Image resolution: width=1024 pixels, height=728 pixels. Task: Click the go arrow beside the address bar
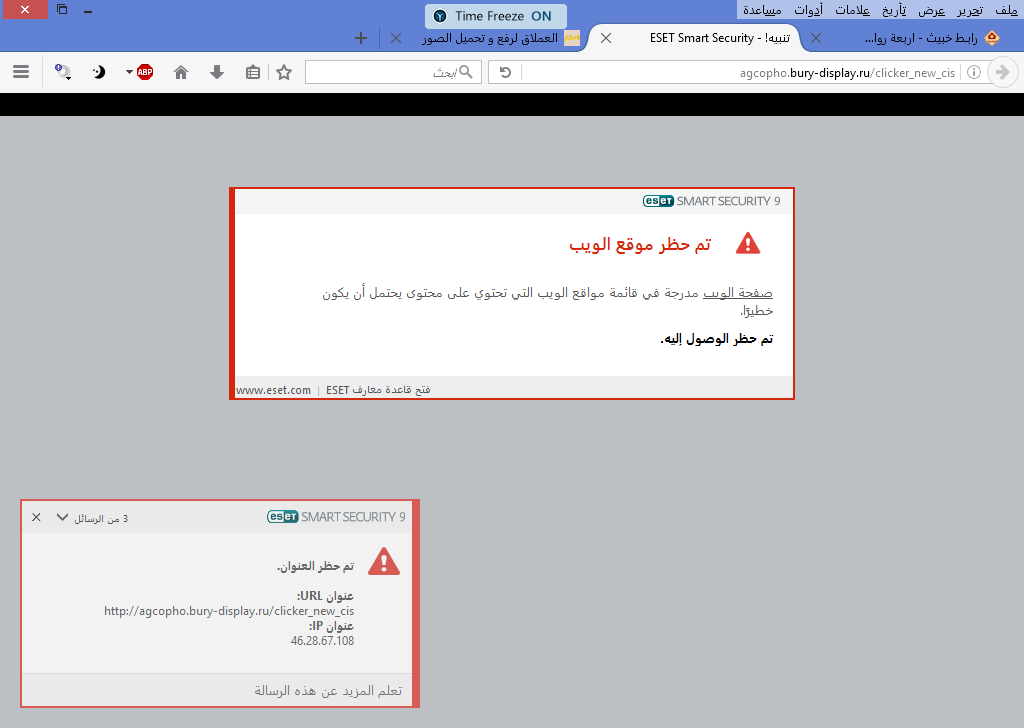pos(1002,72)
